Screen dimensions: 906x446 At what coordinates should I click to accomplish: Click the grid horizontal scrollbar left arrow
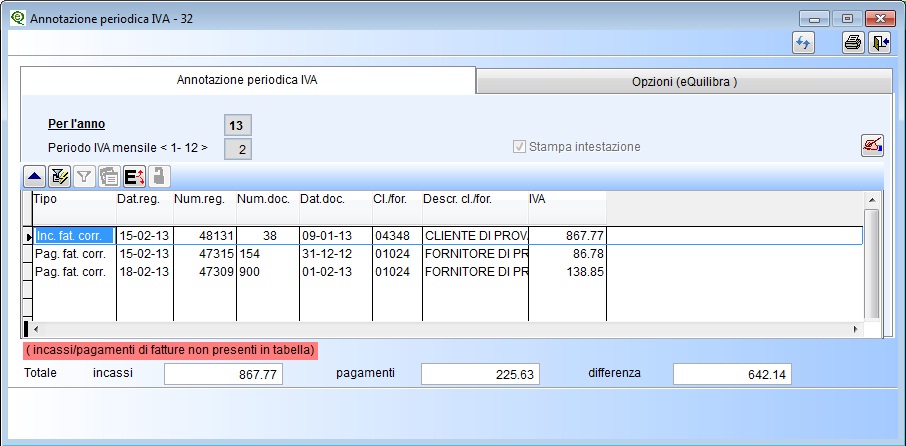pos(36,329)
